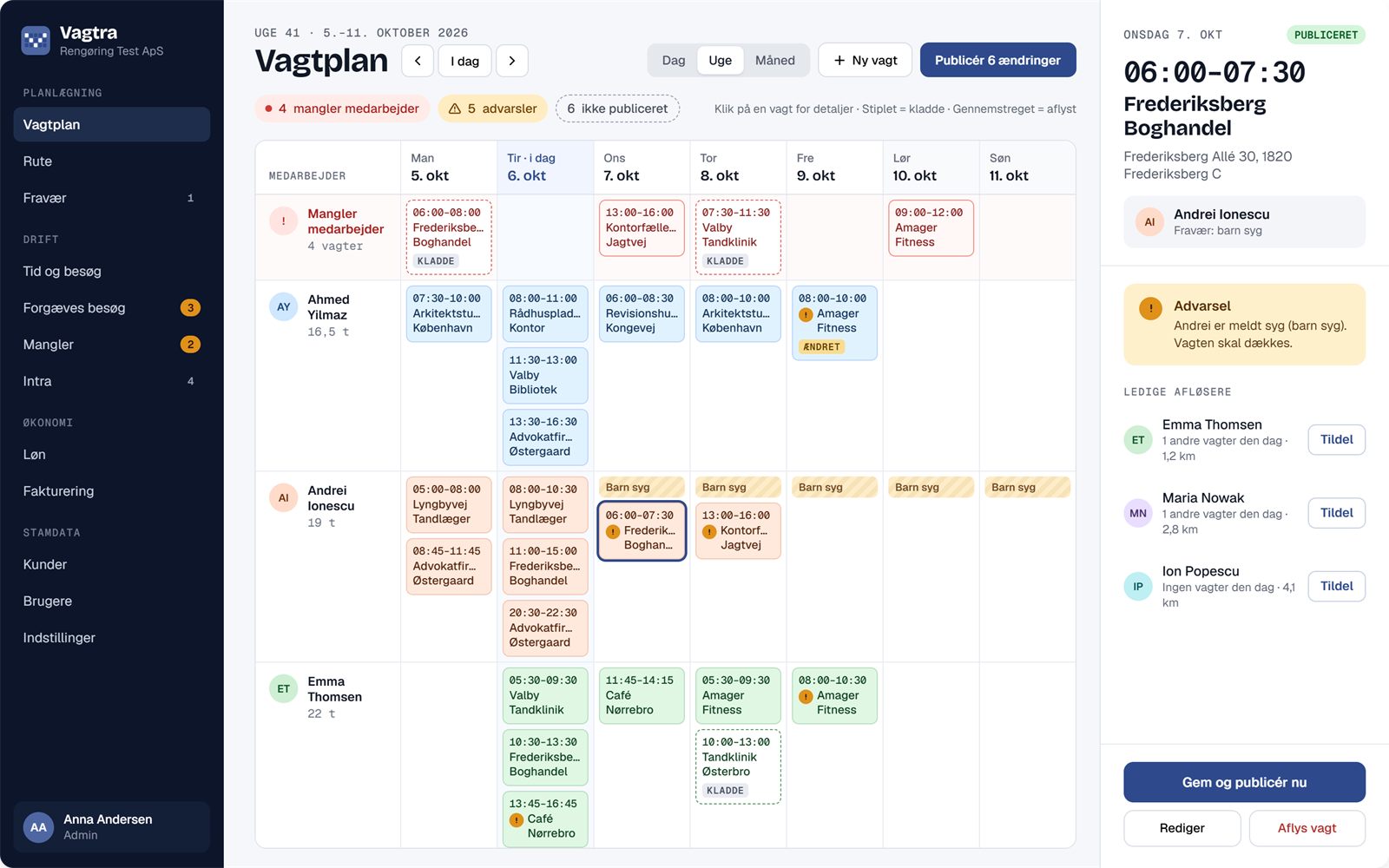Open Forgæves besøg menu item
1389x868 pixels.
coord(111,308)
